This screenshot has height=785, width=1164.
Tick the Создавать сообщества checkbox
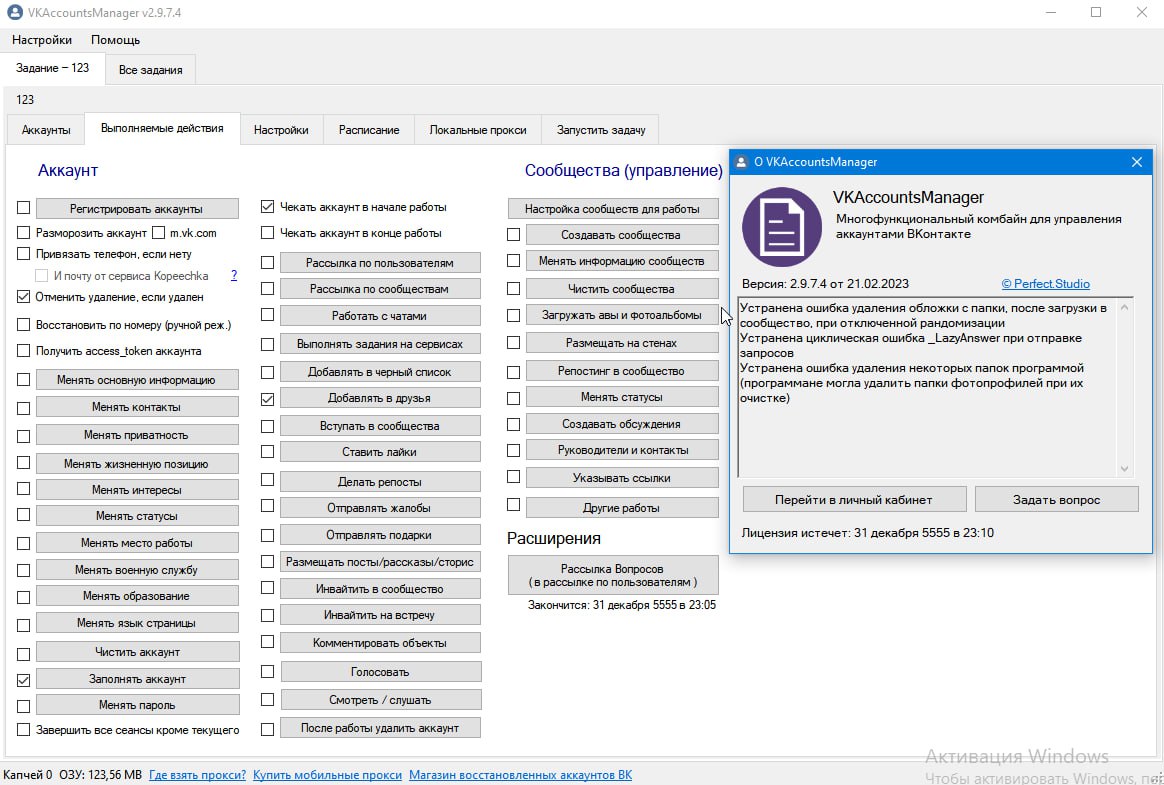[513, 235]
